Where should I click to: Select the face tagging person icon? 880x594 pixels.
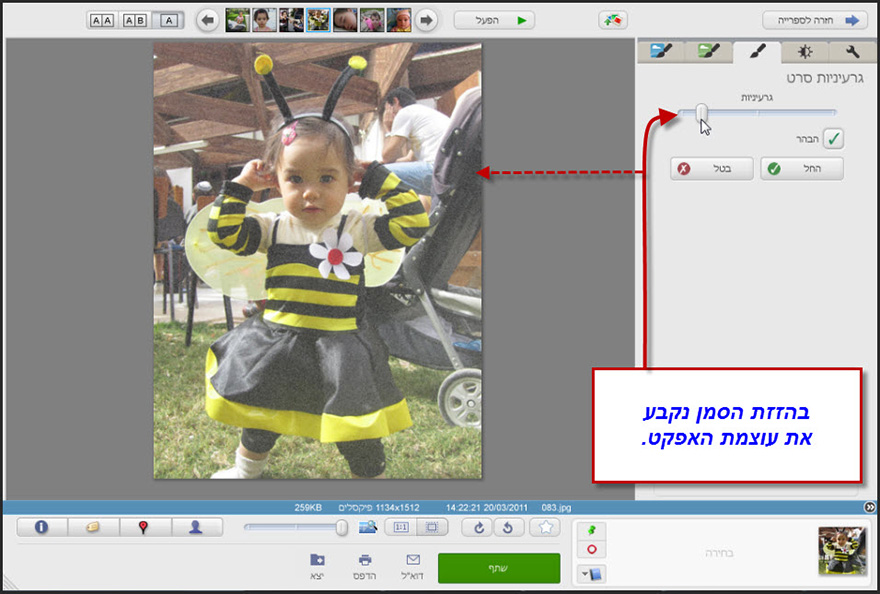pyautogui.click(x=196, y=527)
